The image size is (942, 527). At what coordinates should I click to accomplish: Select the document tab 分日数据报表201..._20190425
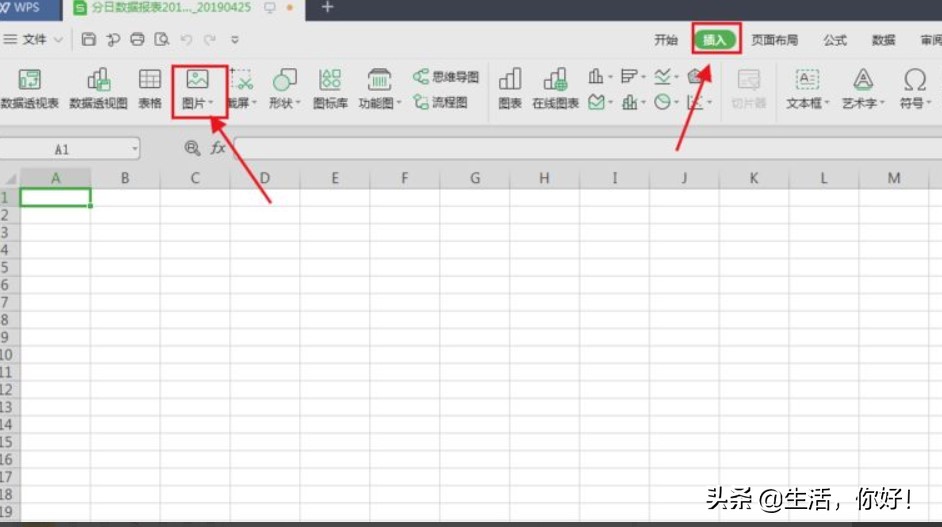click(x=171, y=8)
